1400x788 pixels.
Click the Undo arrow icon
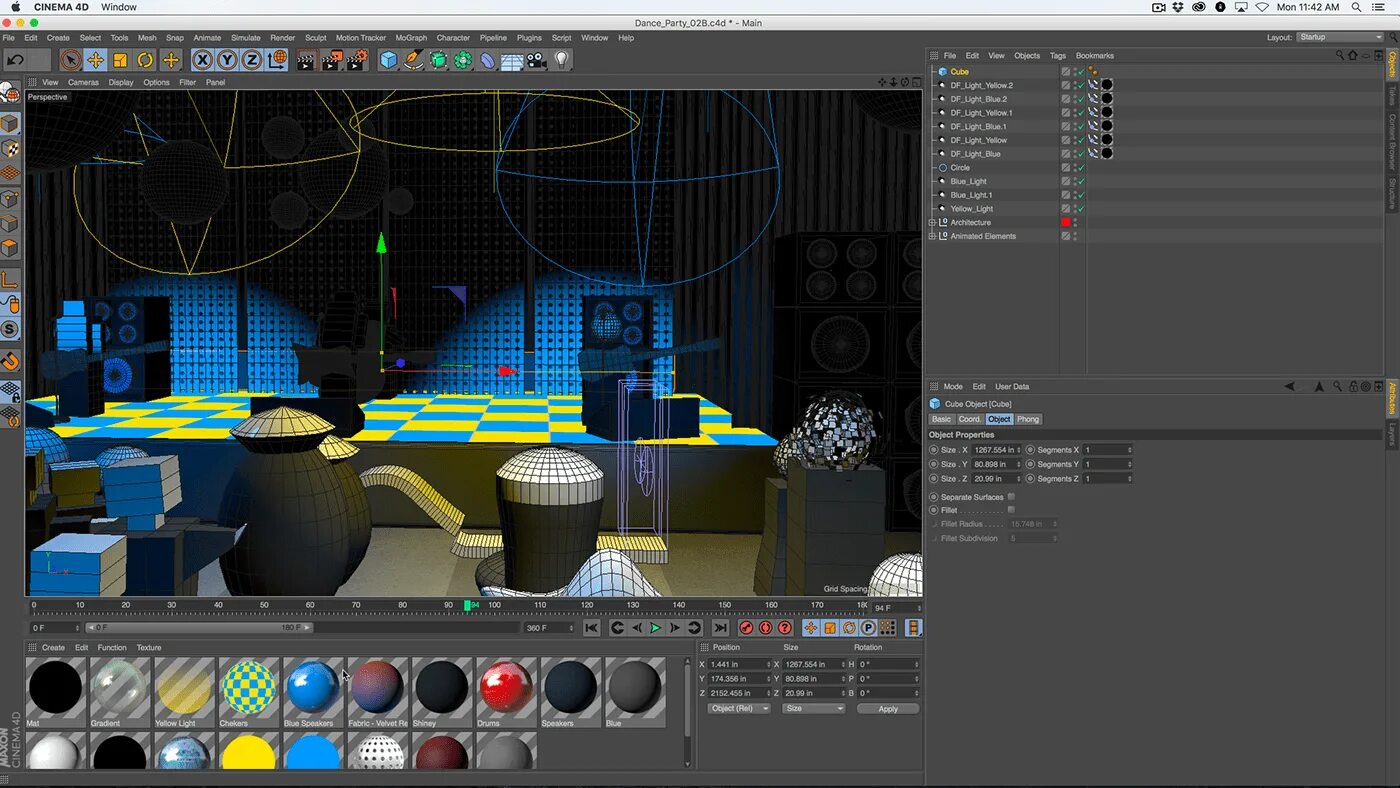pos(16,60)
